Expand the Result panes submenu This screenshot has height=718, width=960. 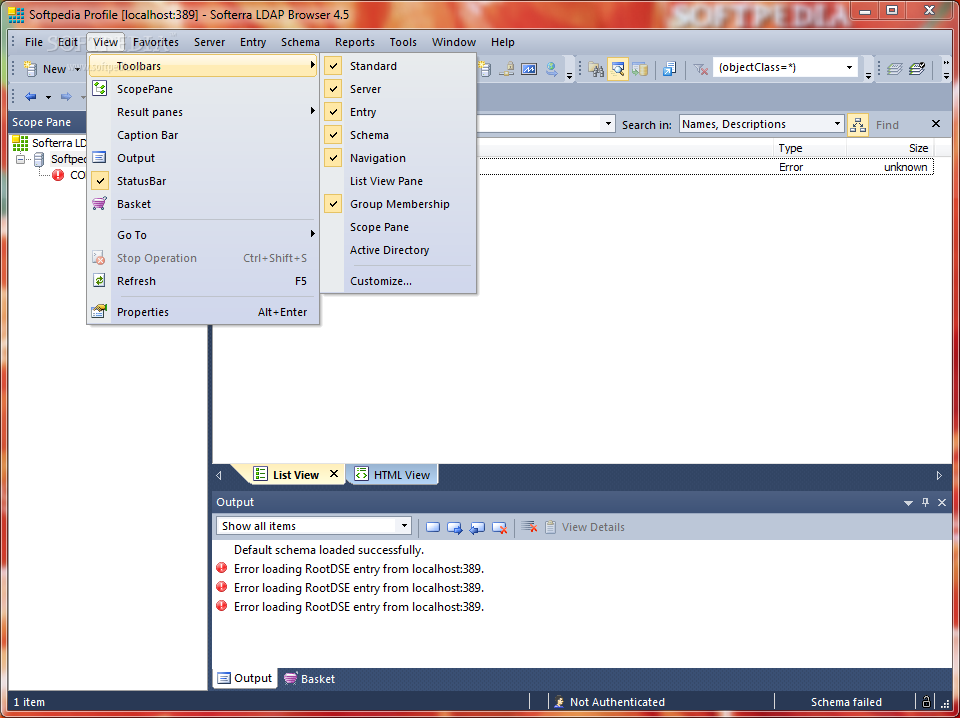(x=203, y=112)
